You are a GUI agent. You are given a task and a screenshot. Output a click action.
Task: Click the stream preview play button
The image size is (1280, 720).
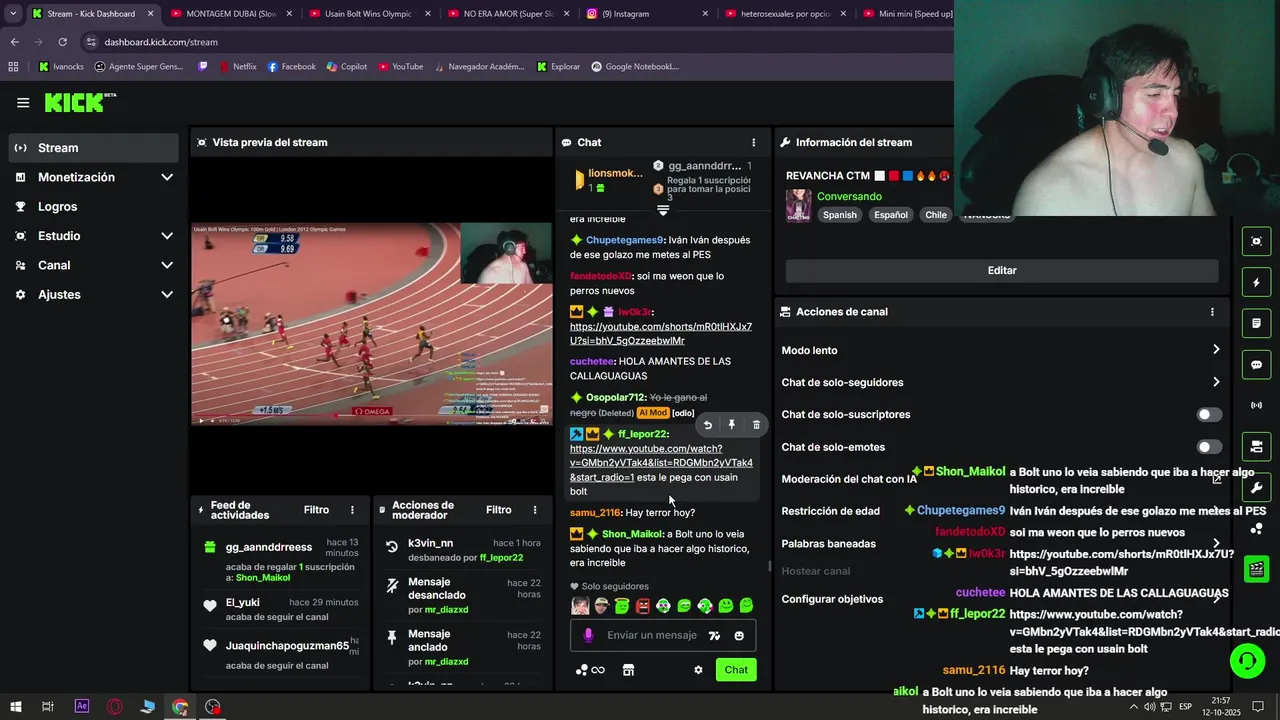(202, 420)
